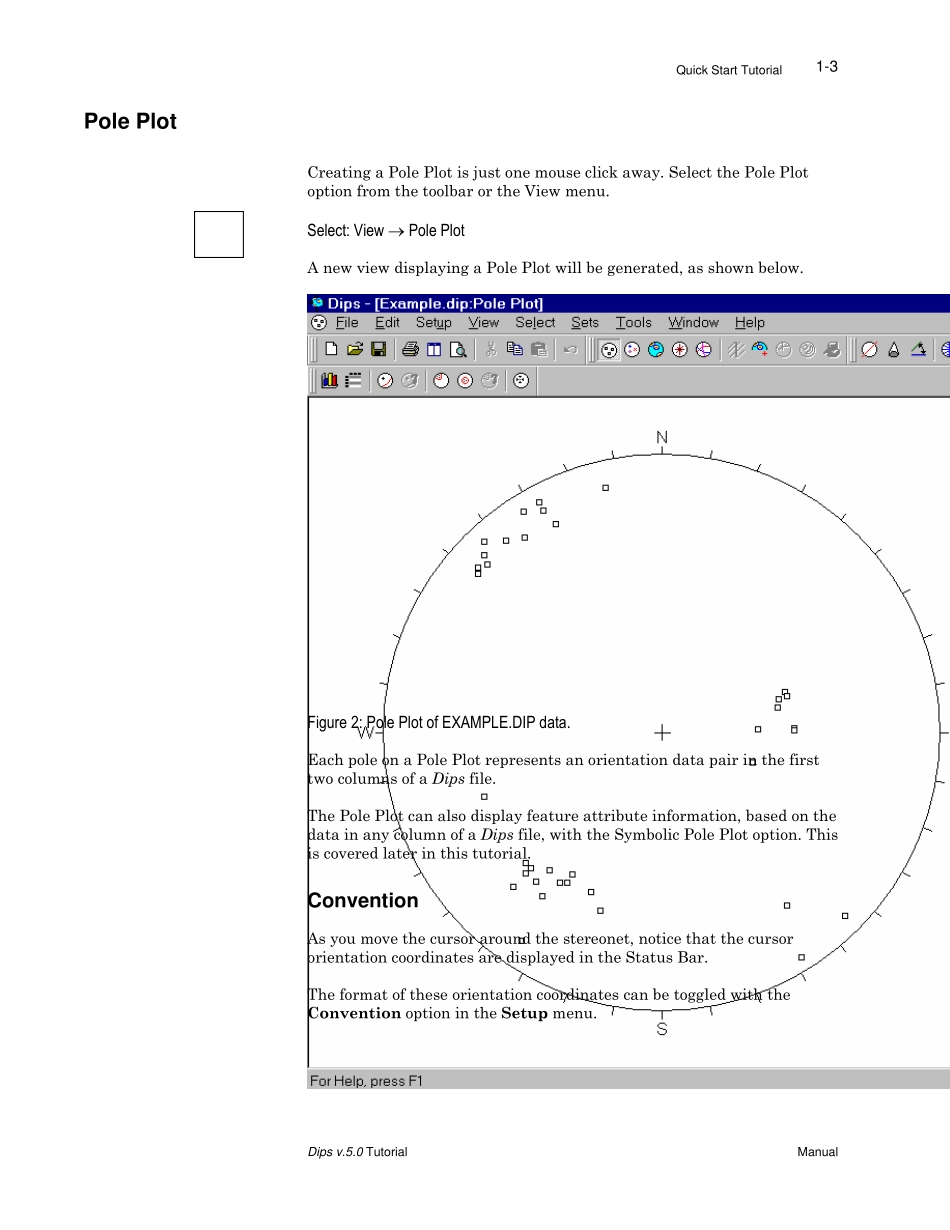Screen dimensions: 950x1230
Task: Click the Undo arrow icon
Action: coord(570,349)
